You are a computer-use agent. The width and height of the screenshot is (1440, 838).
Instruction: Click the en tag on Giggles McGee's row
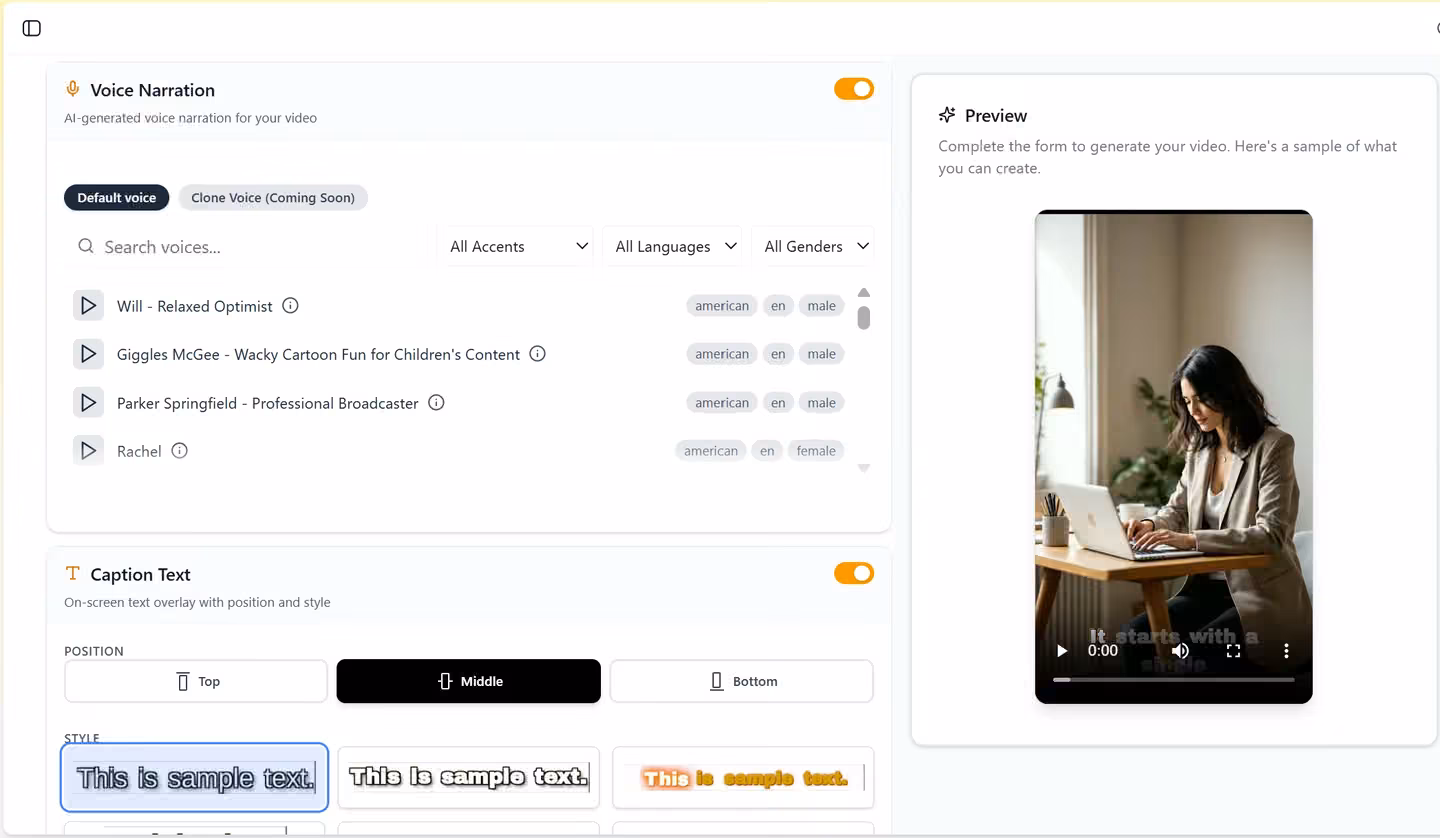point(778,354)
